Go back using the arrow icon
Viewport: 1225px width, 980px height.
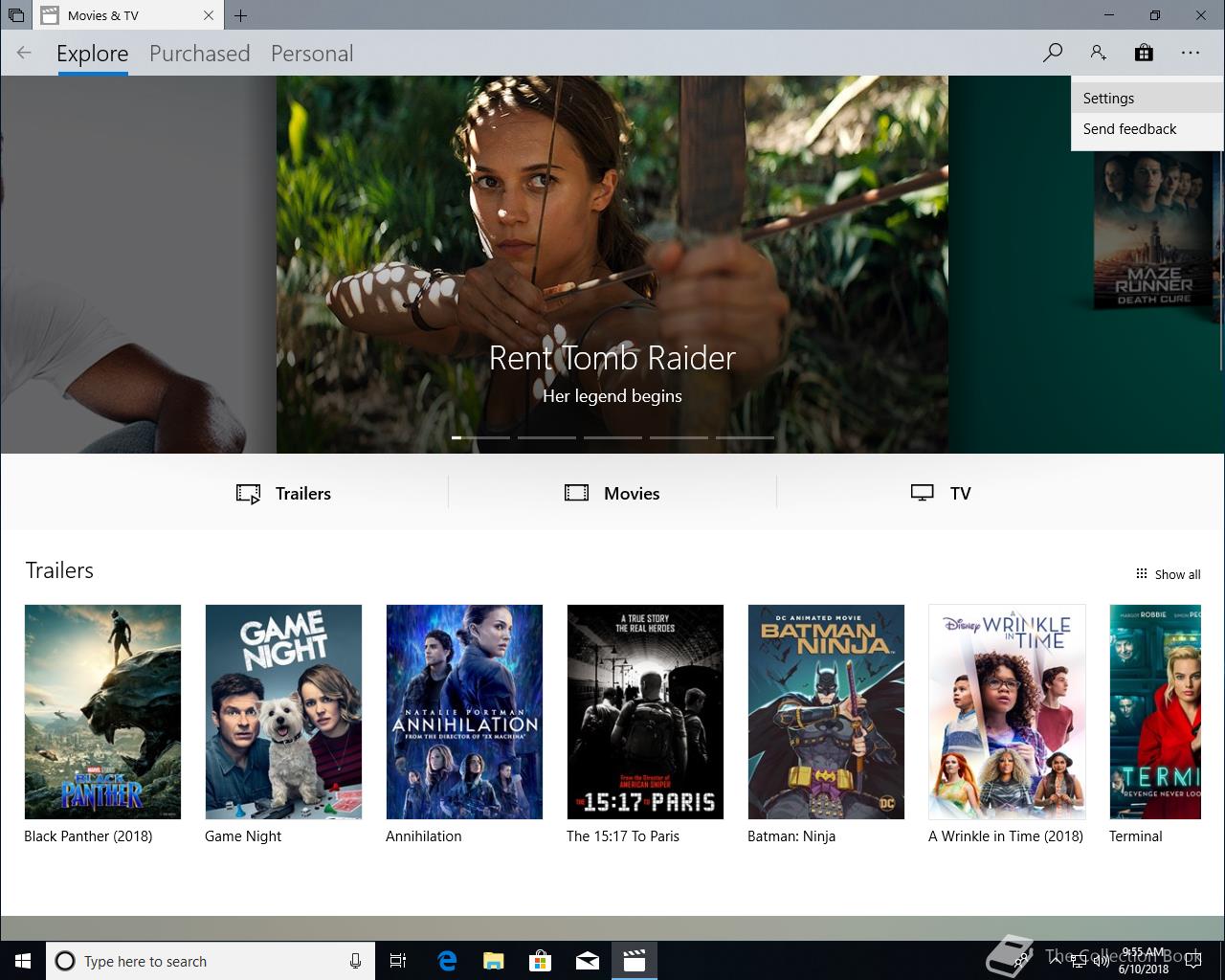pyautogui.click(x=24, y=53)
